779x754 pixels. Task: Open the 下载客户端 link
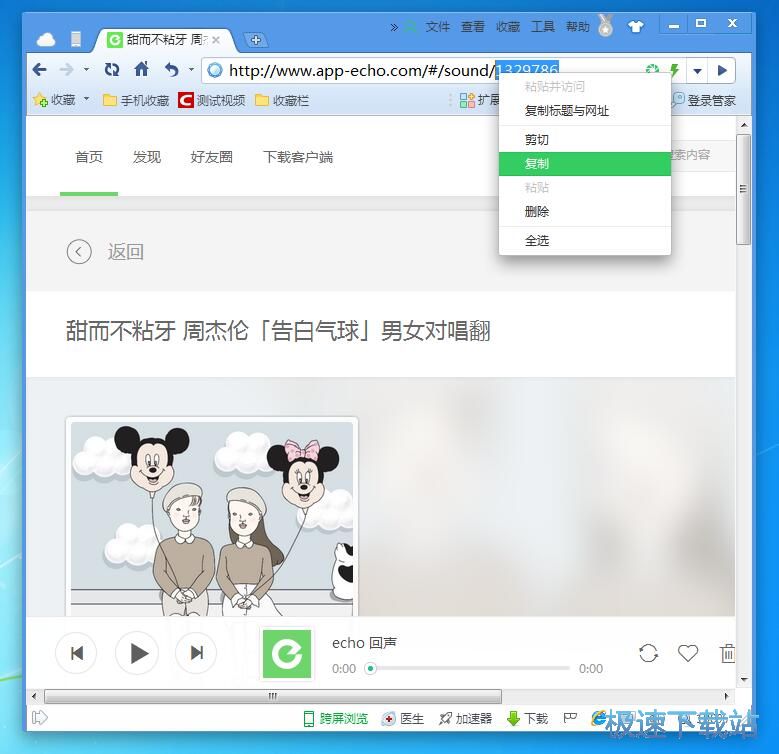point(298,157)
